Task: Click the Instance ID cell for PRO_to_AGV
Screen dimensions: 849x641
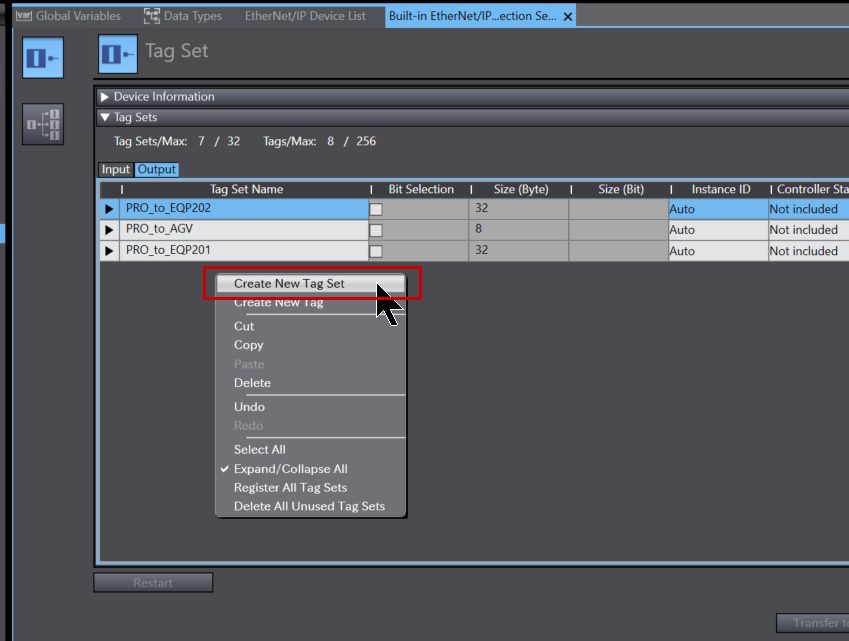Action: tap(716, 230)
